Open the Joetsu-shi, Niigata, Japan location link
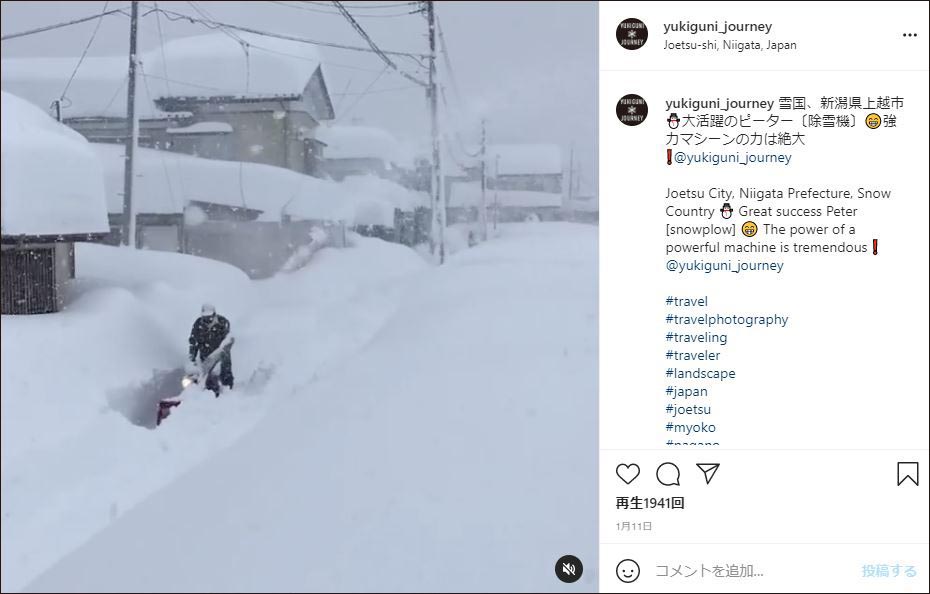Viewport: 930px width, 594px height. 730,45
